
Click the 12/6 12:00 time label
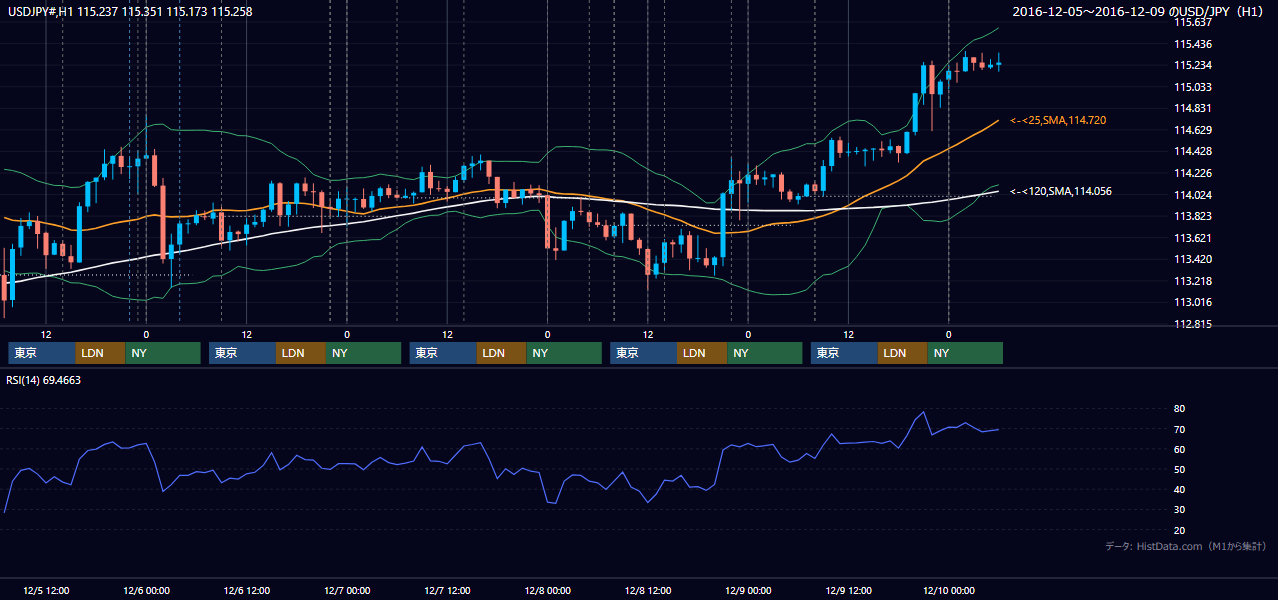pos(247,591)
